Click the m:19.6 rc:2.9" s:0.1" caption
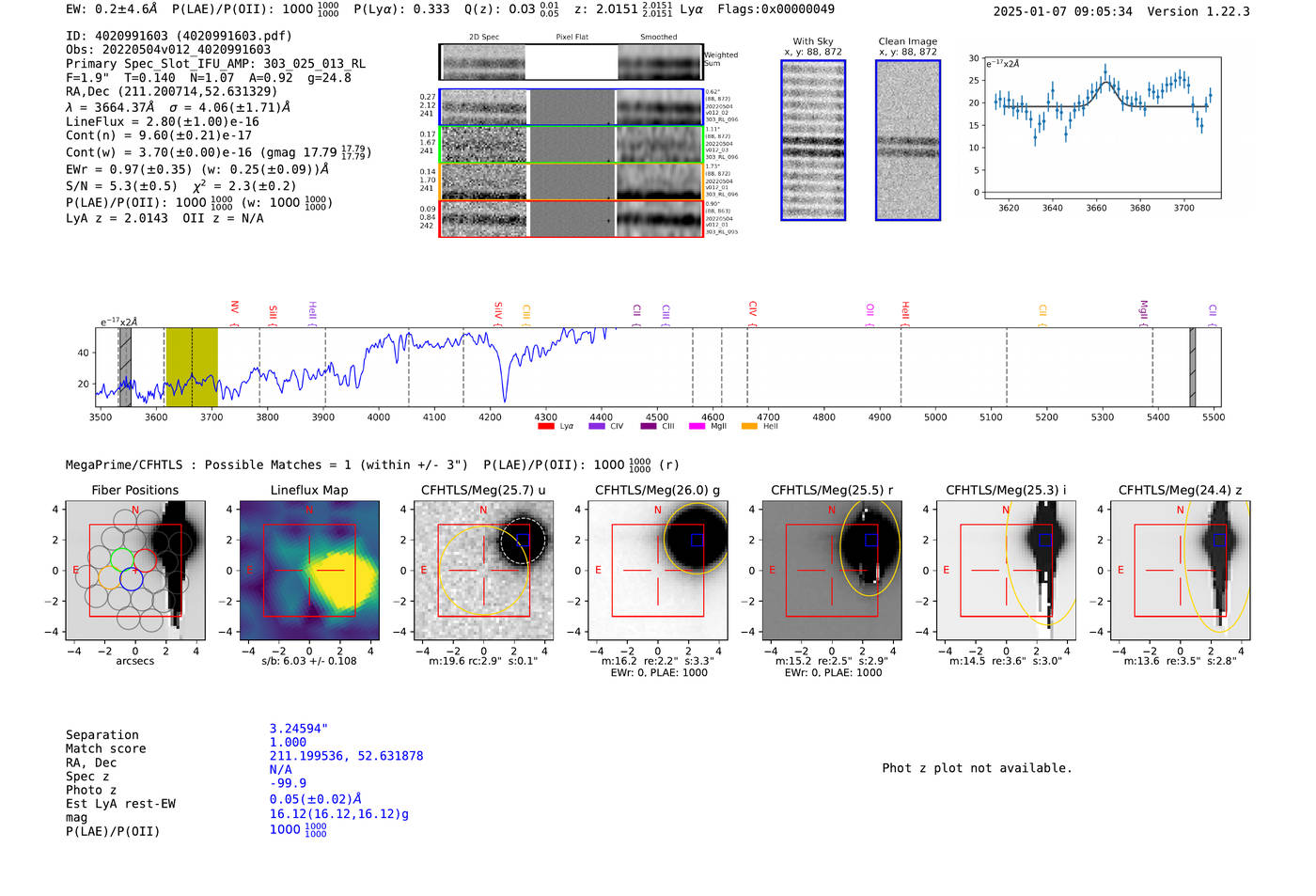This screenshot has width=1316, height=896. point(483,661)
